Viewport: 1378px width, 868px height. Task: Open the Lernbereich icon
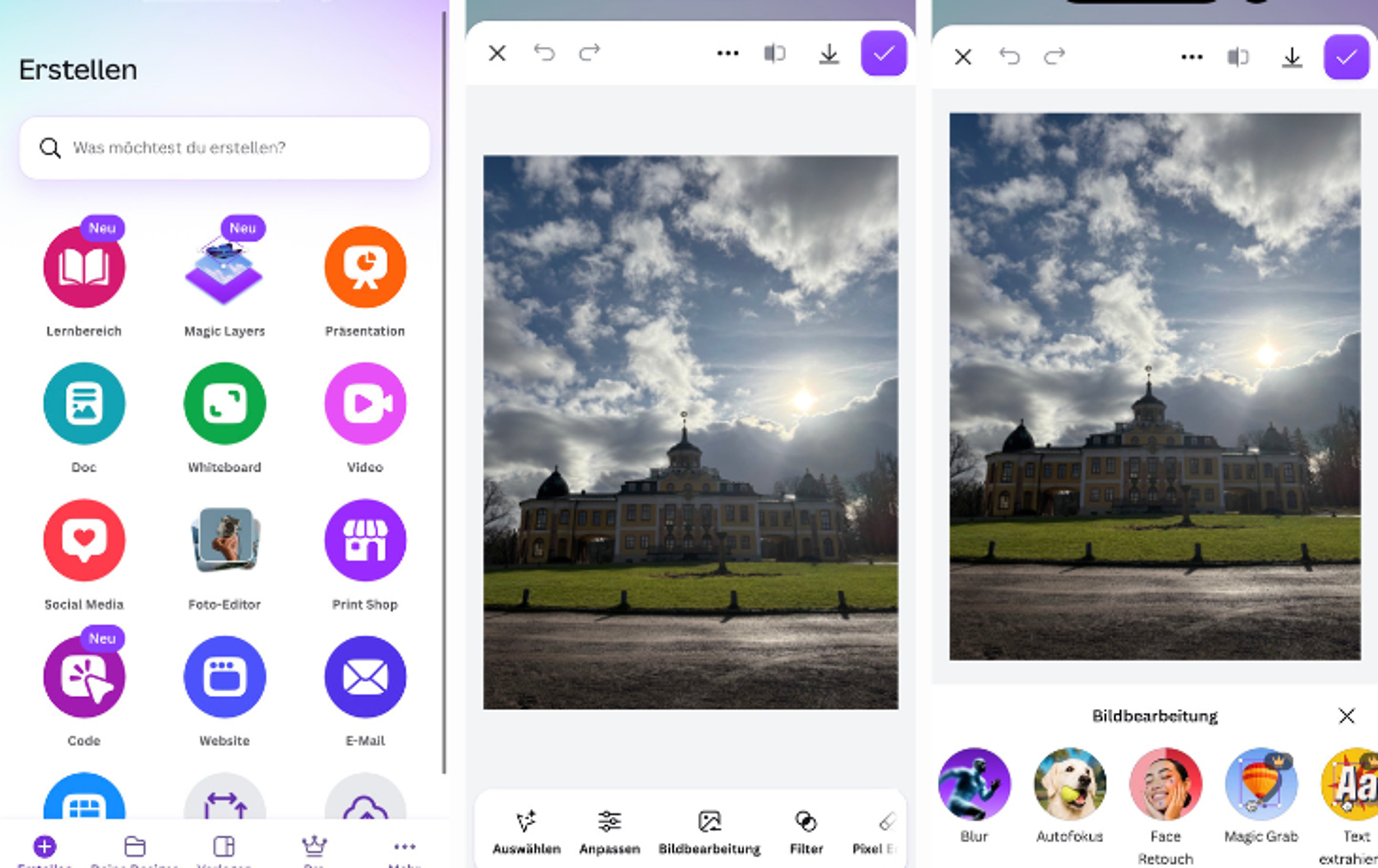[84, 267]
